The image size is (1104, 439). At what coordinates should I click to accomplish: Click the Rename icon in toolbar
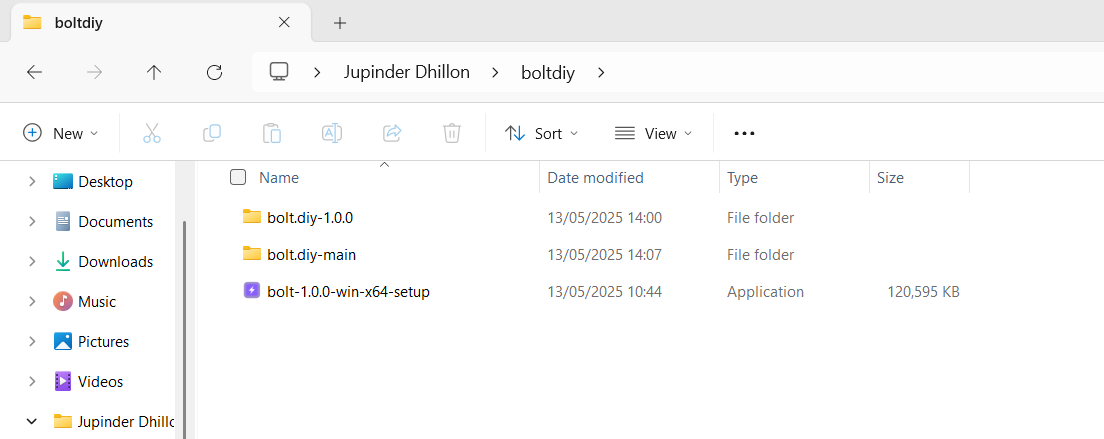pos(332,133)
